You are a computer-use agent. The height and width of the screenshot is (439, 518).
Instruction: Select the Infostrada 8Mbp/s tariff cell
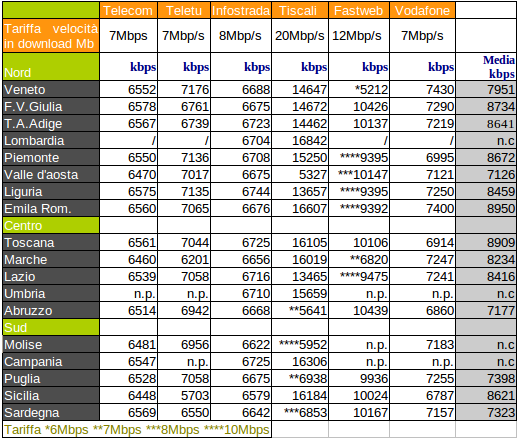click(241, 35)
